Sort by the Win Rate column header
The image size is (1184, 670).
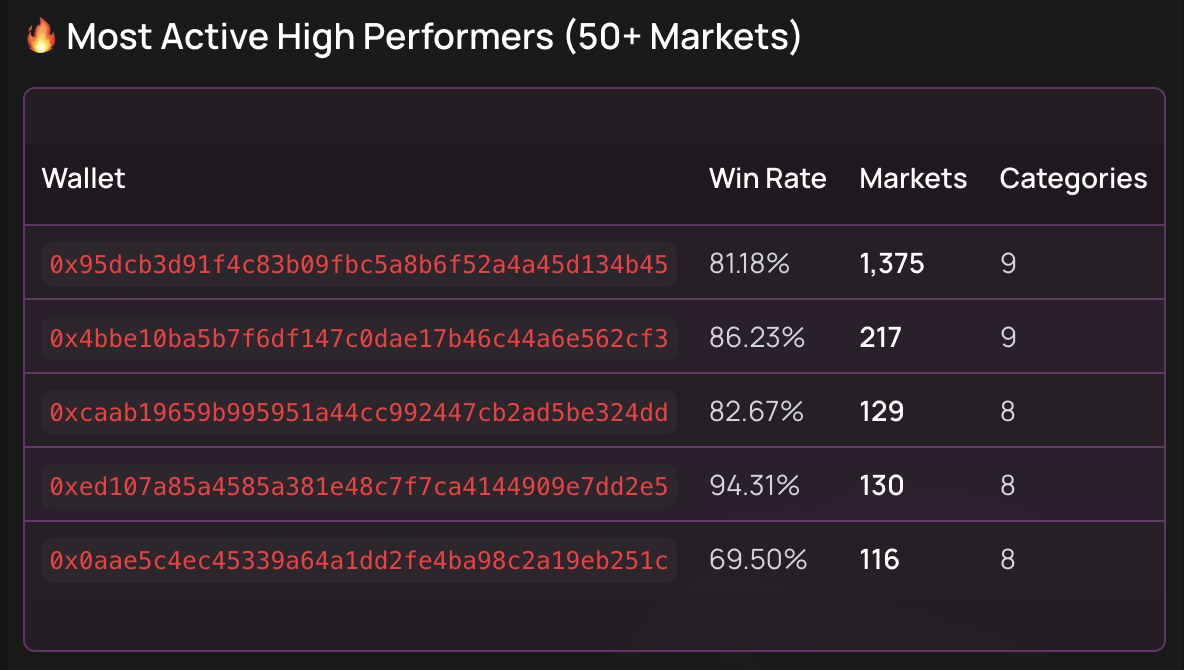pyautogui.click(x=767, y=179)
